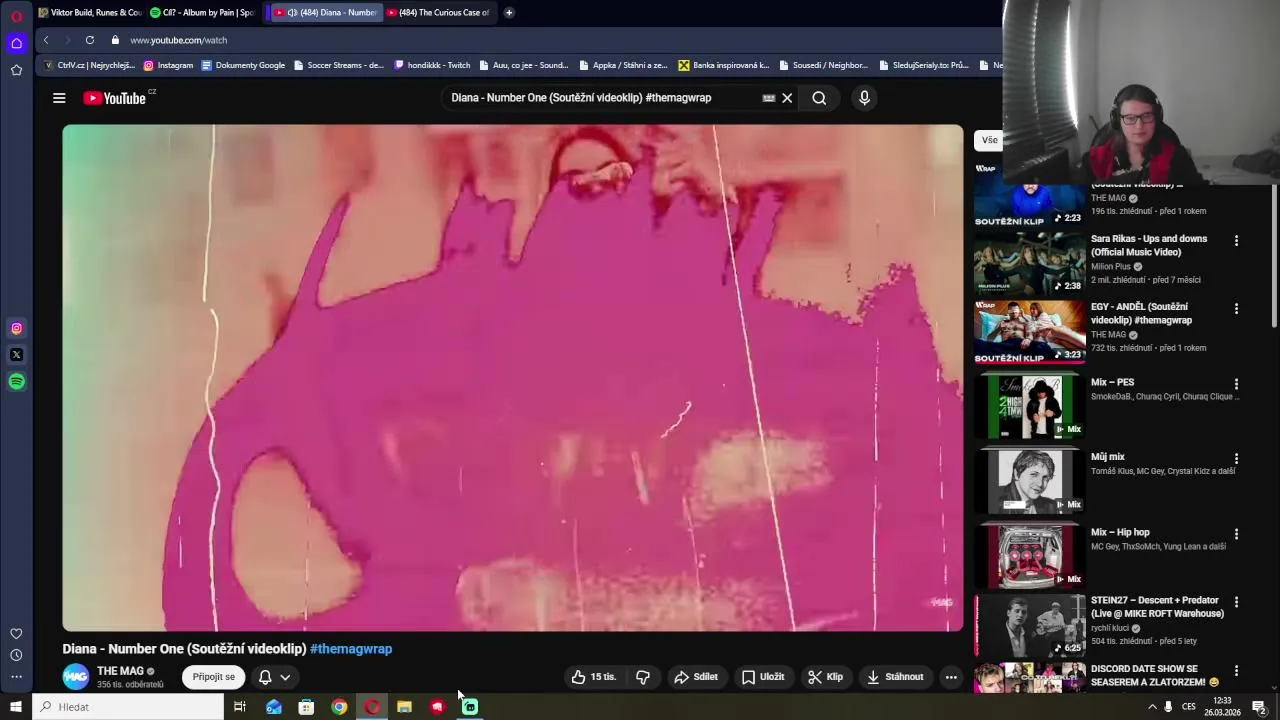Viewport: 1280px width, 720px height.
Task: Open Spotify in Opera sidebar
Action: pyautogui.click(x=16, y=382)
